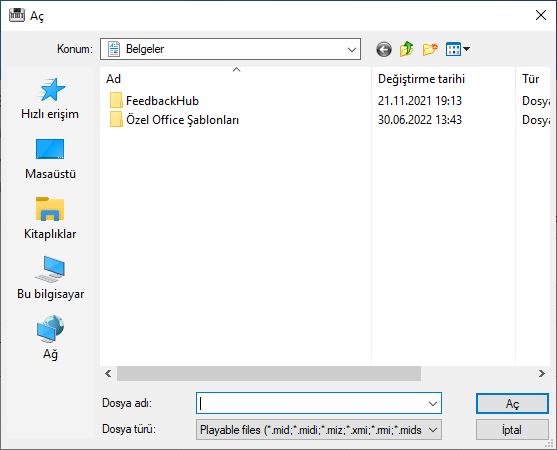Viewport: 557px width, 450px height.
Task: Click the horizontal scrollbar right arrow
Action: tap(542, 374)
